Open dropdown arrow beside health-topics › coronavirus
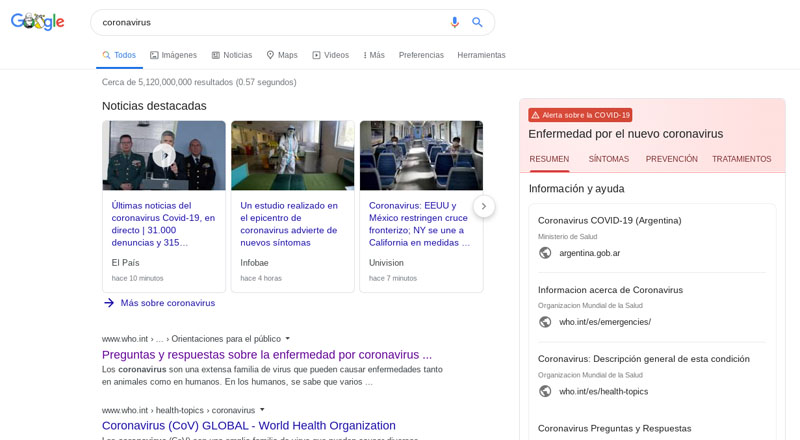This screenshot has height=440, width=800. click(x=263, y=409)
